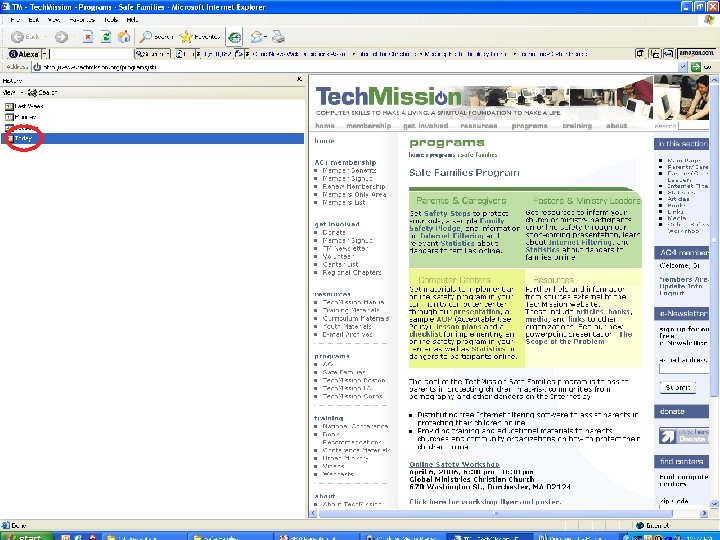Image resolution: width=720 pixels, height=540 pixels.
Task: Click the Amazon.com button on Alexa toolbar
Action: 697,54
